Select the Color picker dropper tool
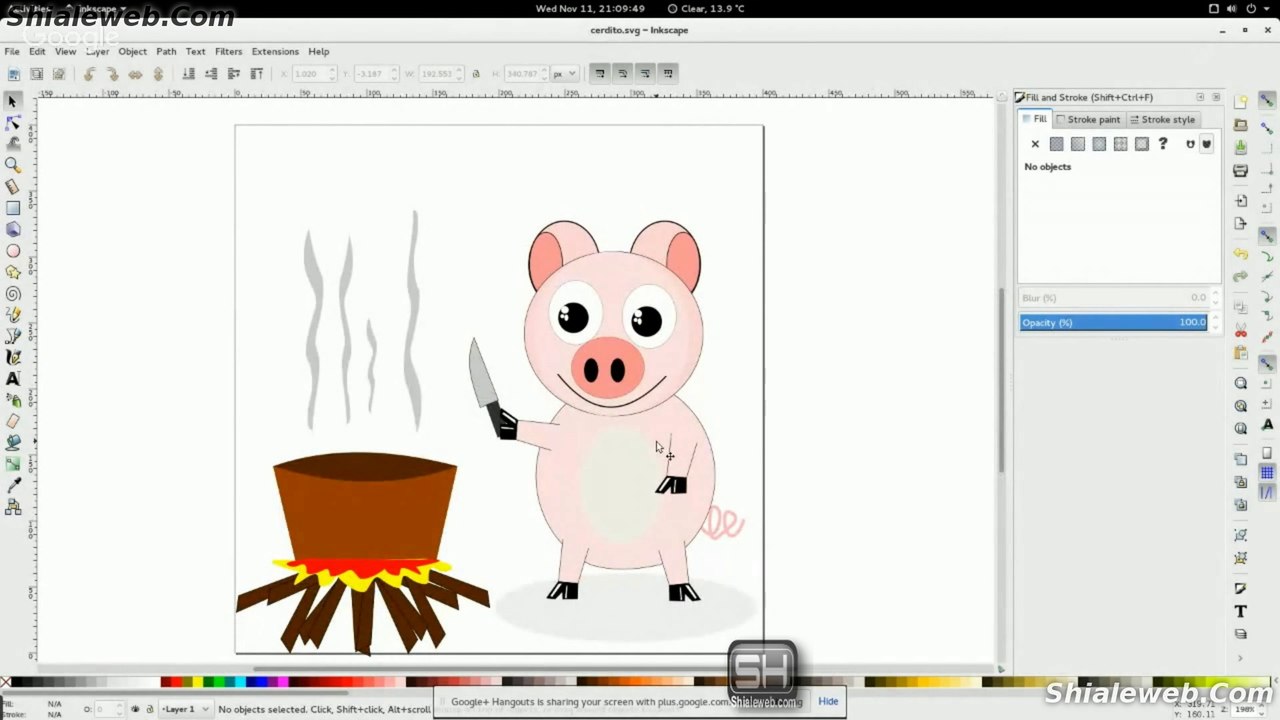This screenshot has height=720, width=1280. click(13, 485)
